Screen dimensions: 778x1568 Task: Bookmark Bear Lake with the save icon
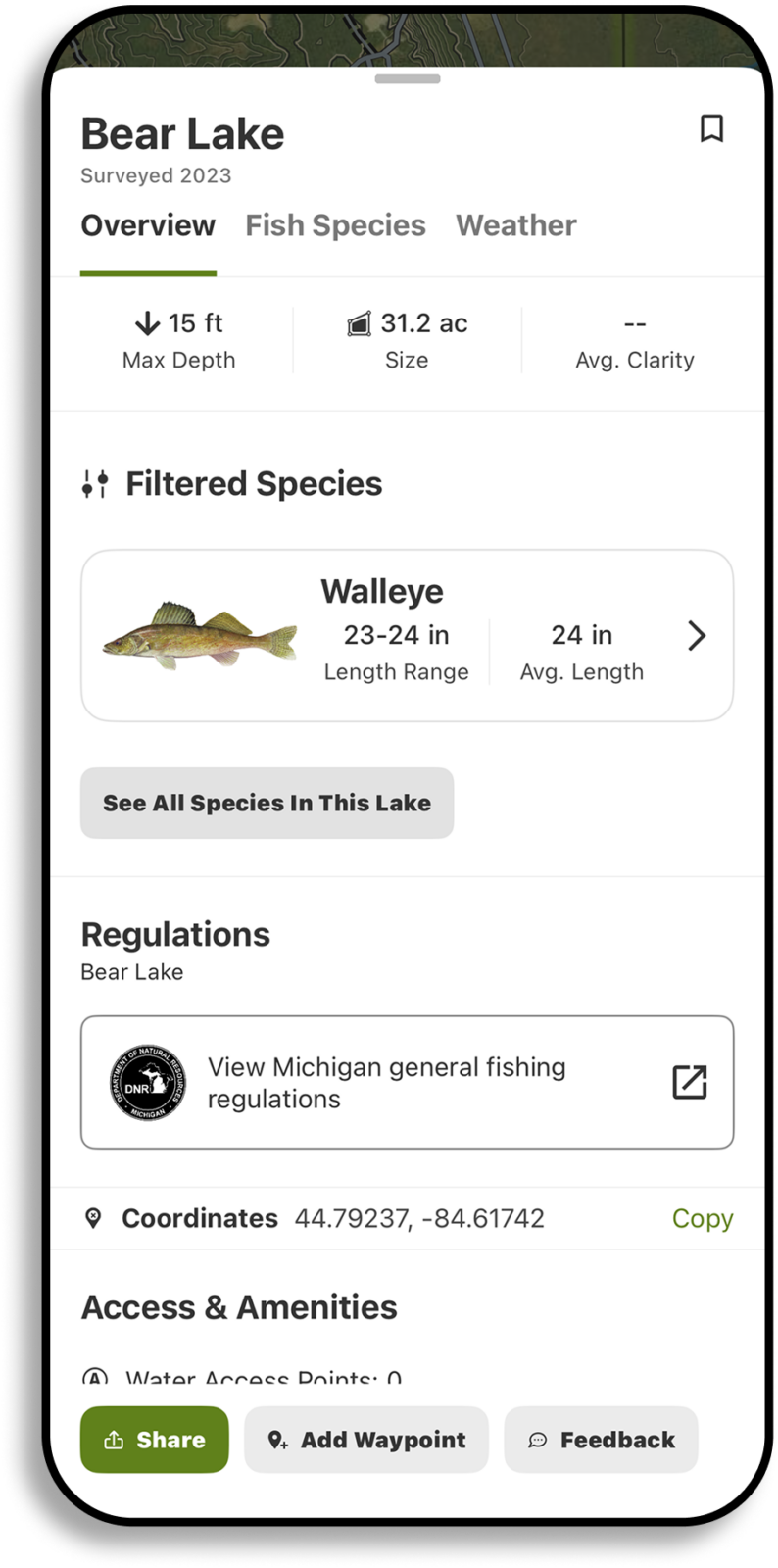click(711, 128)
